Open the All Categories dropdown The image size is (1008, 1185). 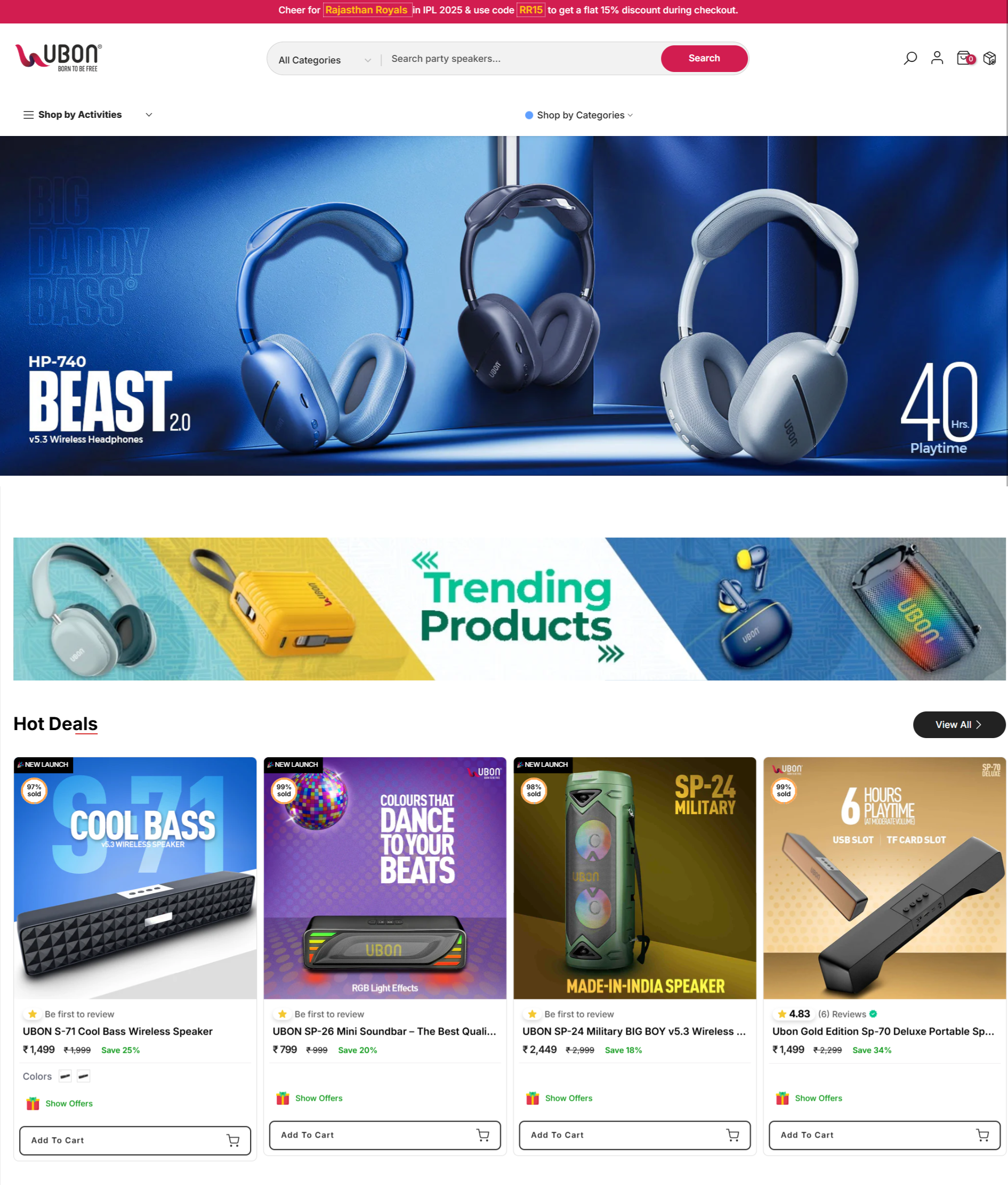pyautogui.click(x=325, y=60)
